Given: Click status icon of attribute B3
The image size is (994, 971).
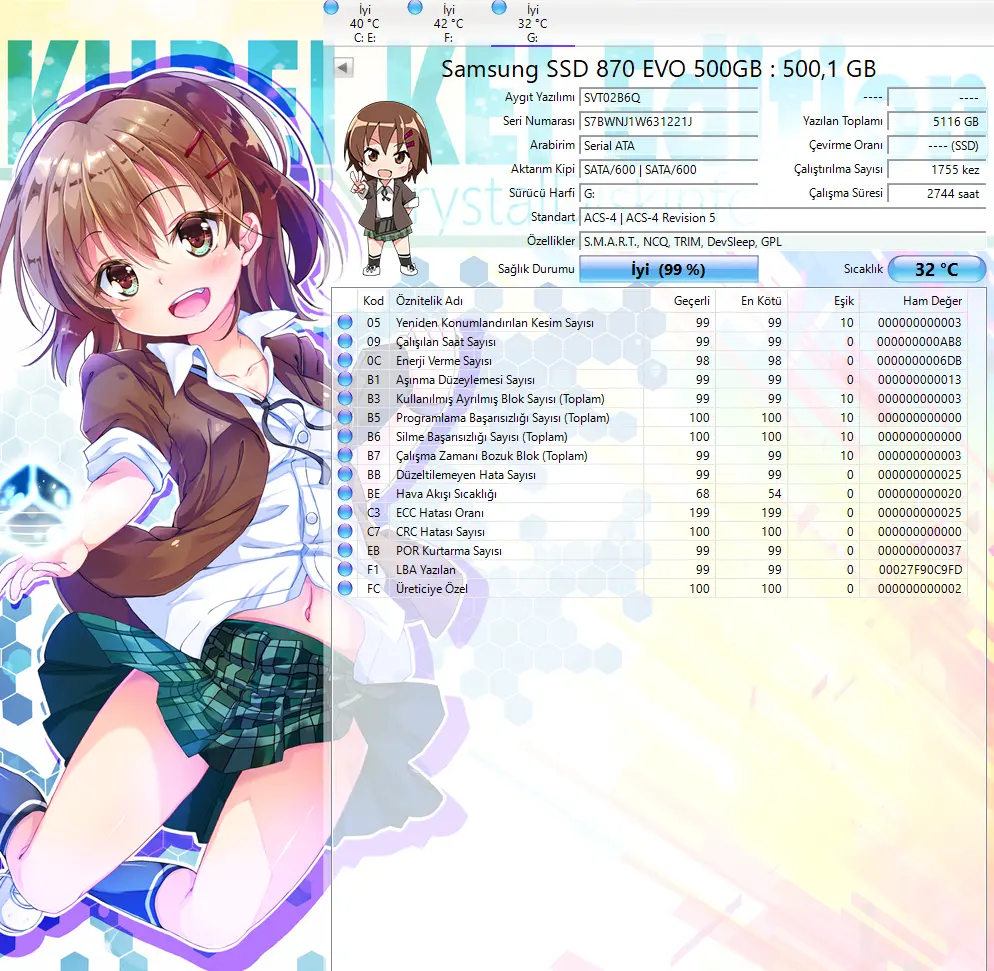Looking at the screenshot, I should click(345, 399).
